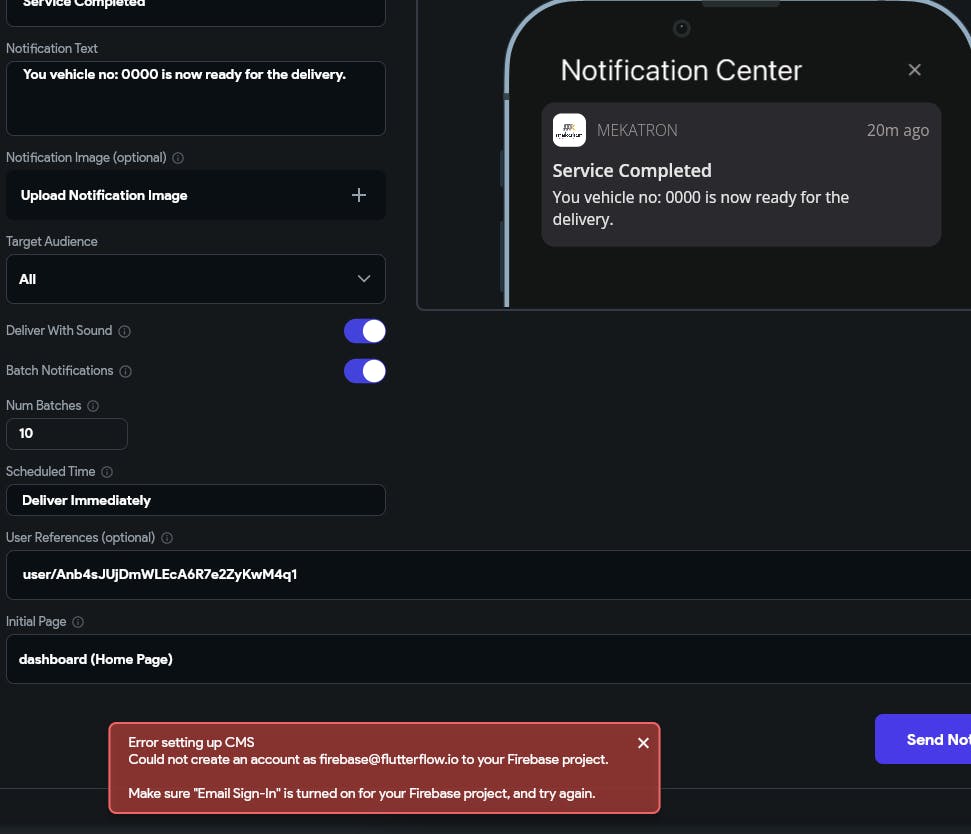Close the Notification Center preview
Image resolution: width=971 pixels, height=834 pixels.
point(914,70)
